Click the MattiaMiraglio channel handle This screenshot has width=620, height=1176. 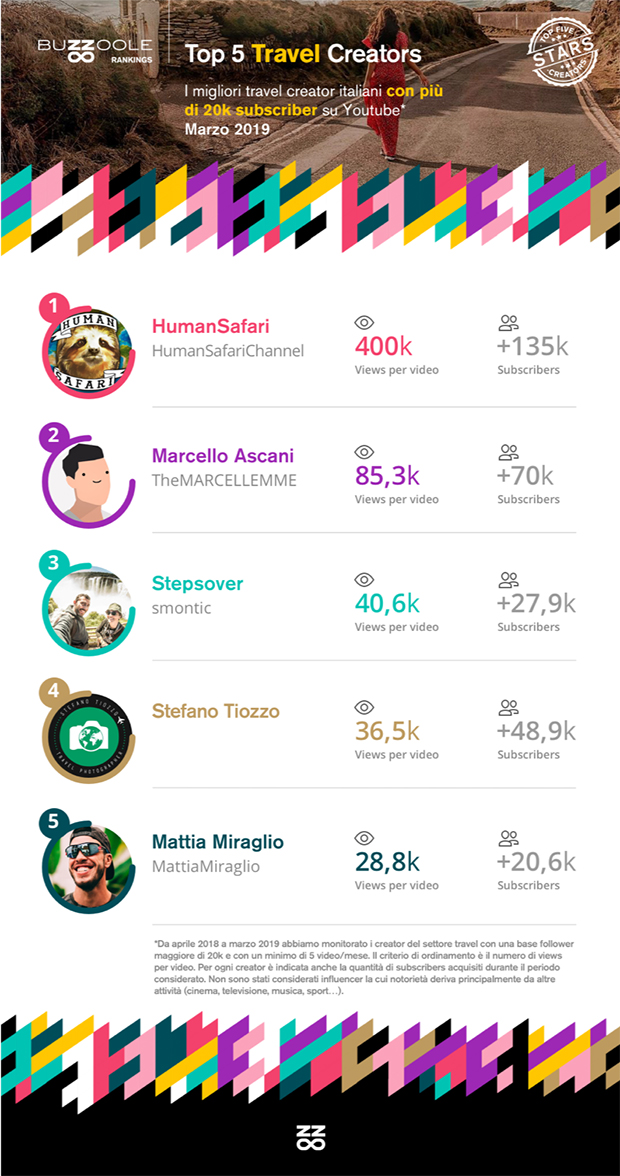(x=206, y=866)
